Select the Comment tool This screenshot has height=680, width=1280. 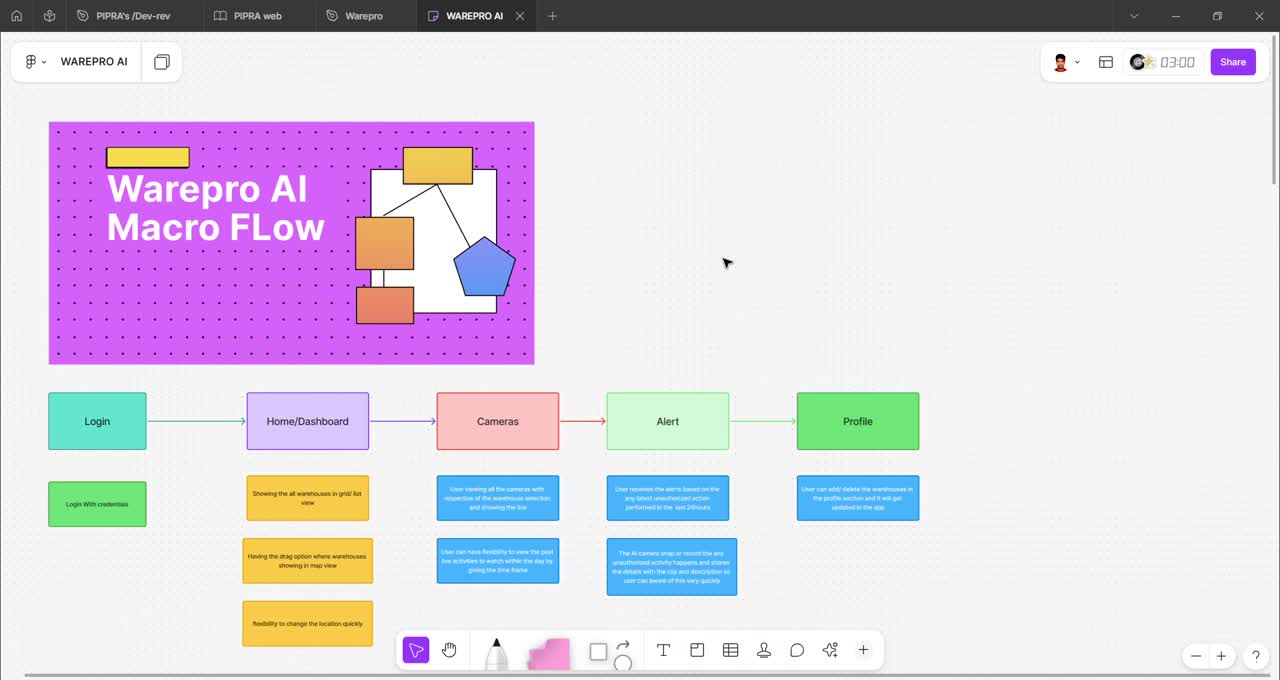(x=797, y=650)
